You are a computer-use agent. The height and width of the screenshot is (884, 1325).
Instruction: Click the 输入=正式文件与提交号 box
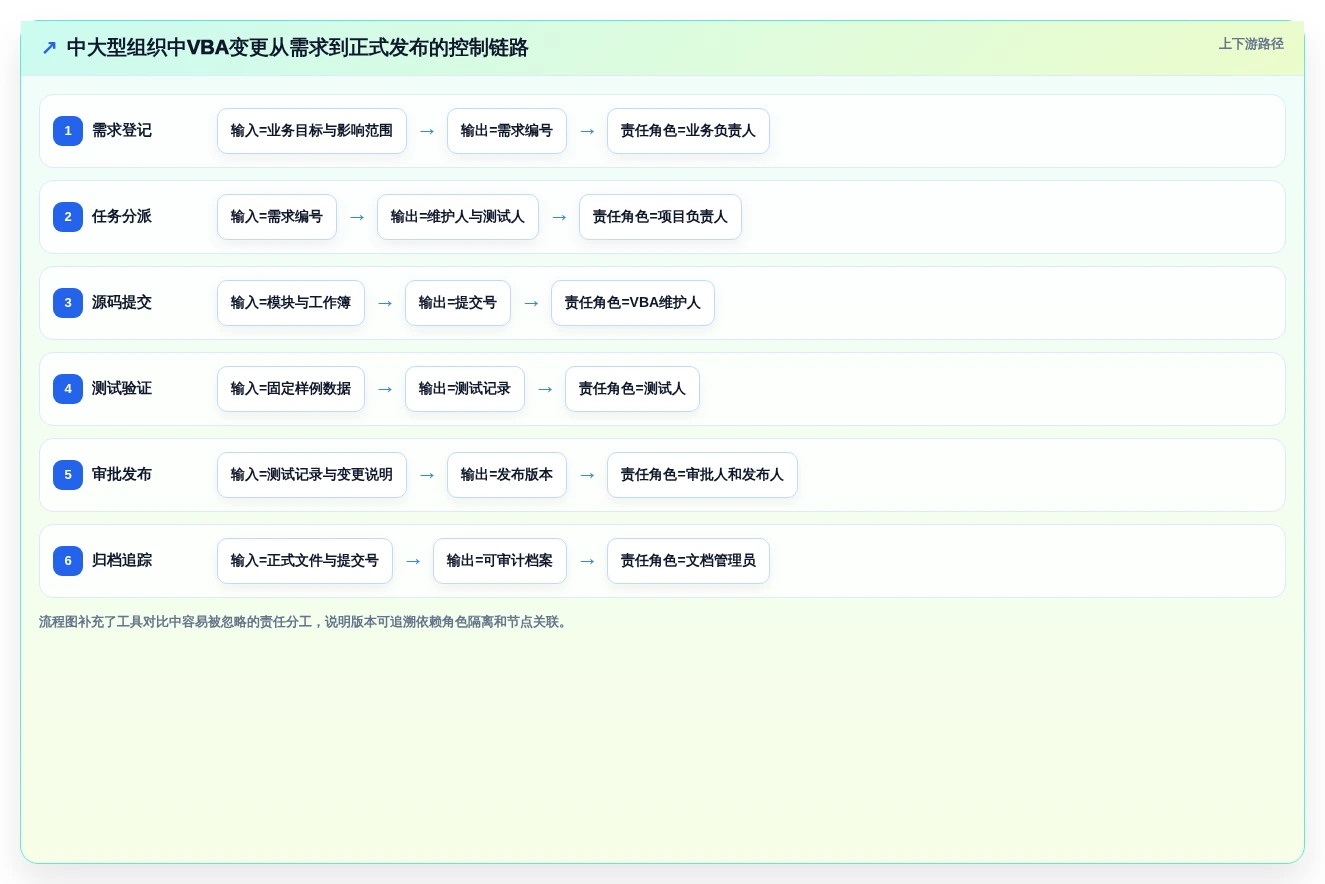pos(305,561)
